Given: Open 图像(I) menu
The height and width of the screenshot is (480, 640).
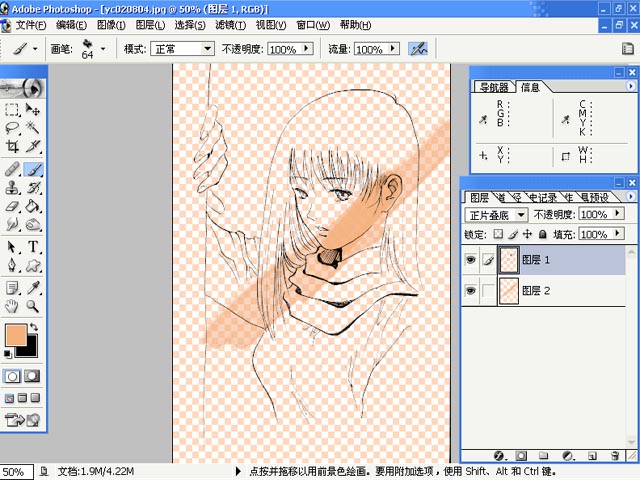Looking at the screenshot, I should click(x=111, y=25).
